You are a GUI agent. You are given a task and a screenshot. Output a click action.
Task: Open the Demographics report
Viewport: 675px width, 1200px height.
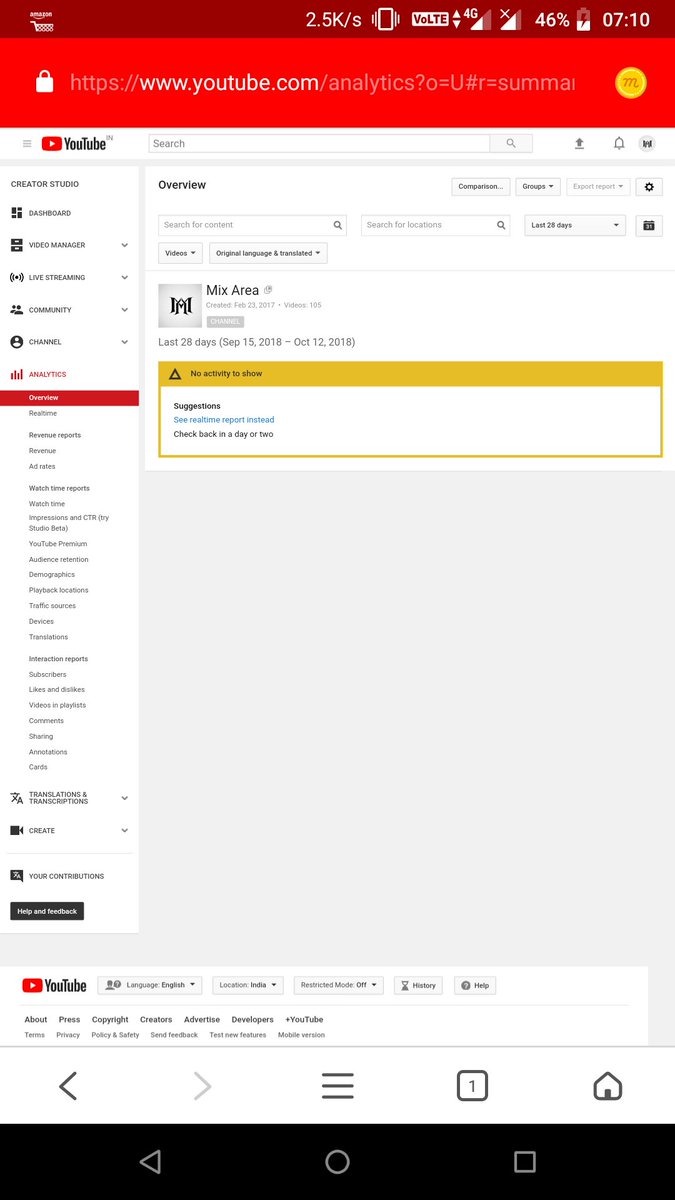tap(52, 575)
